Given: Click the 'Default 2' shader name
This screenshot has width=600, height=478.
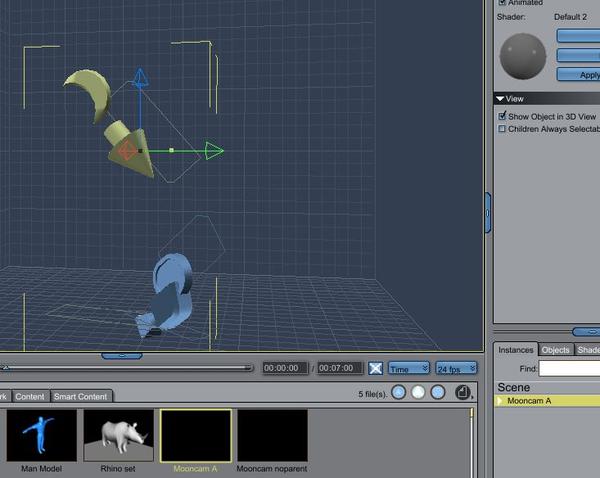Looking at the screenshot, I should tap(570, 17).
